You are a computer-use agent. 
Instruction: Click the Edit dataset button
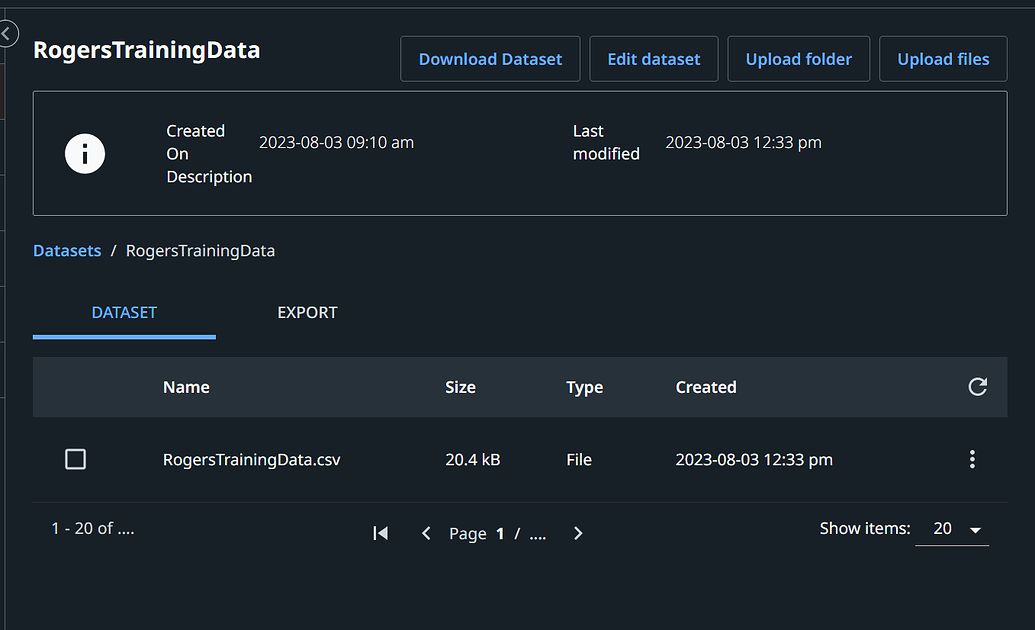click(x=654, y=59)
